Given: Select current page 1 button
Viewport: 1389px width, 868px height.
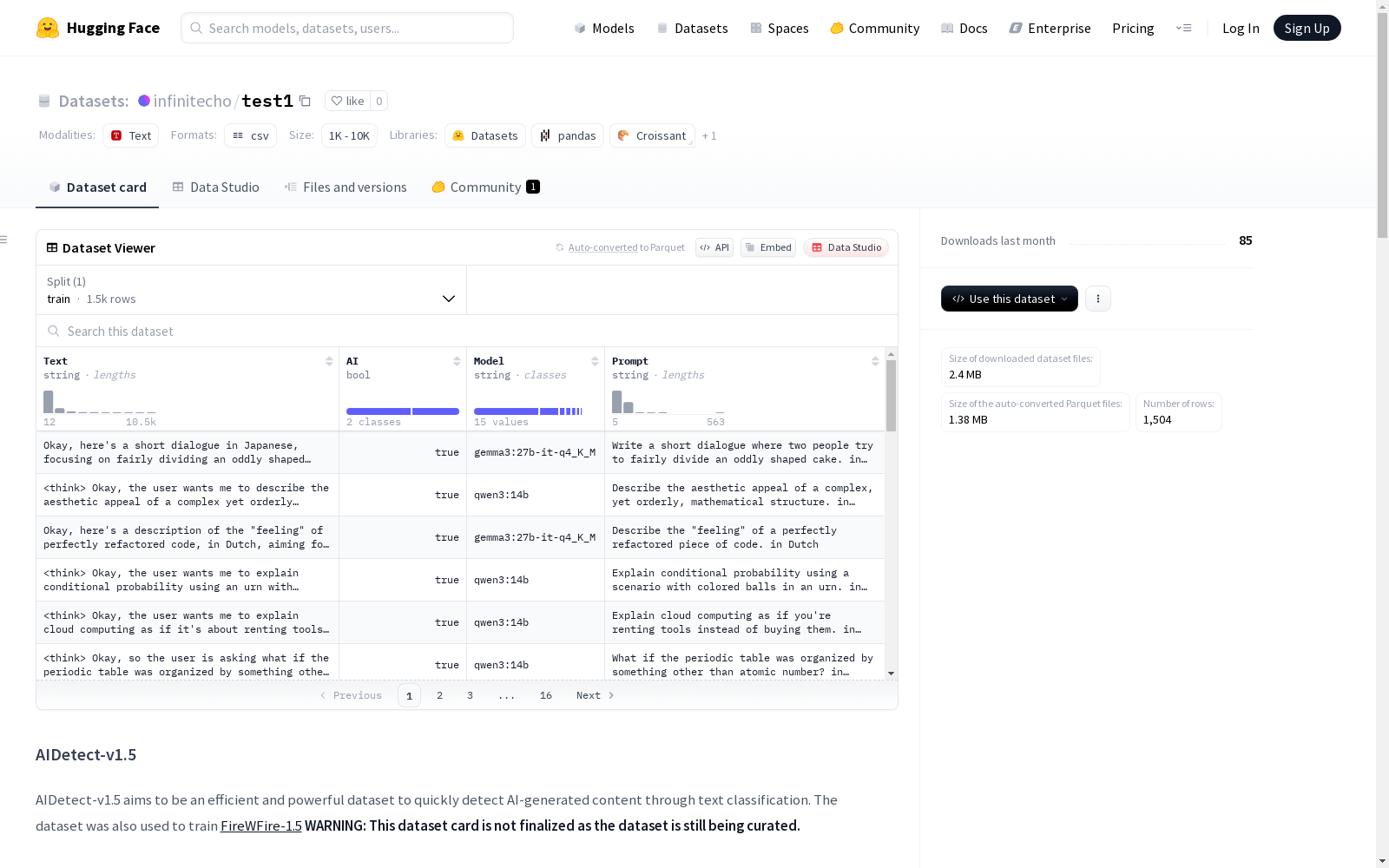Looking at the screenshot, I should 409,695.
